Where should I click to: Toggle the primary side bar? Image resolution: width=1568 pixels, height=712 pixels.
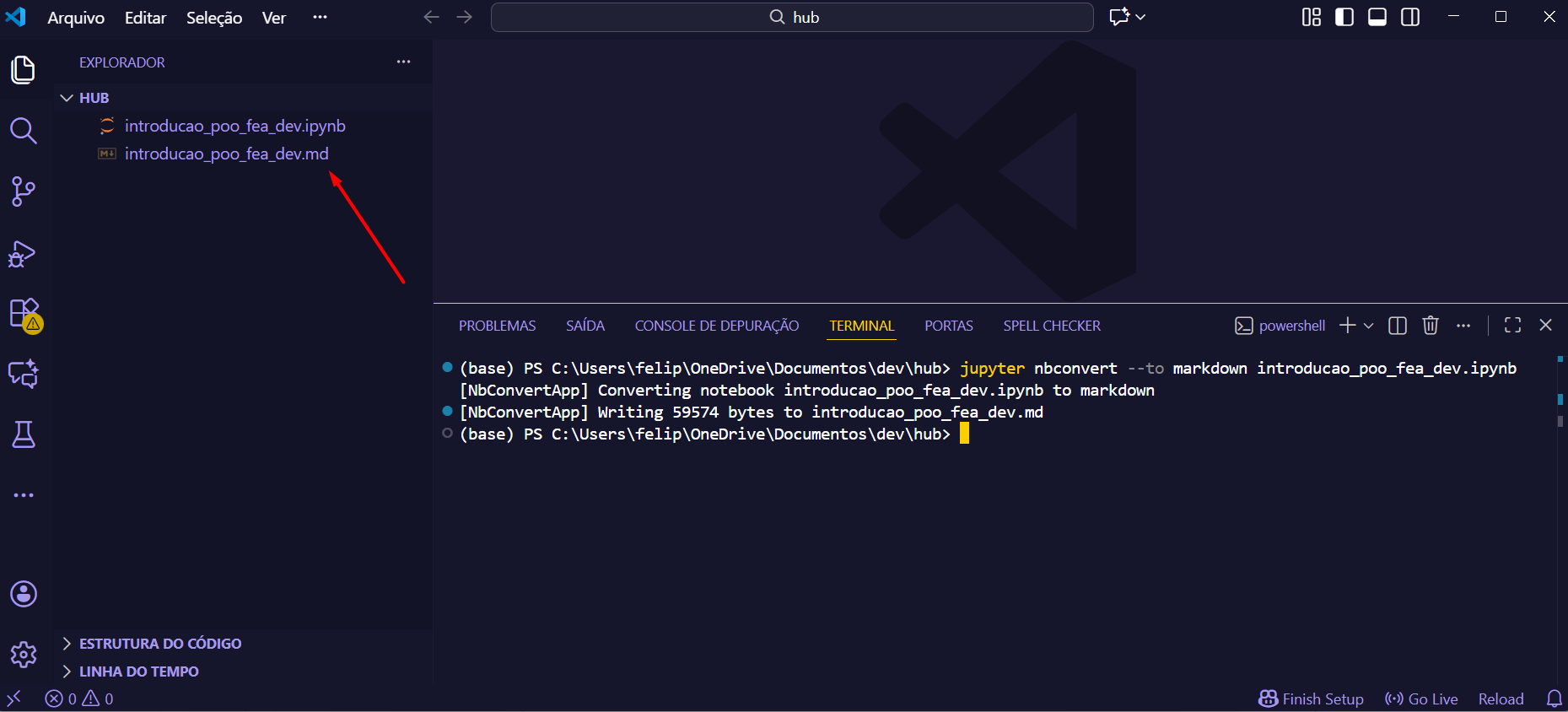1344,17
